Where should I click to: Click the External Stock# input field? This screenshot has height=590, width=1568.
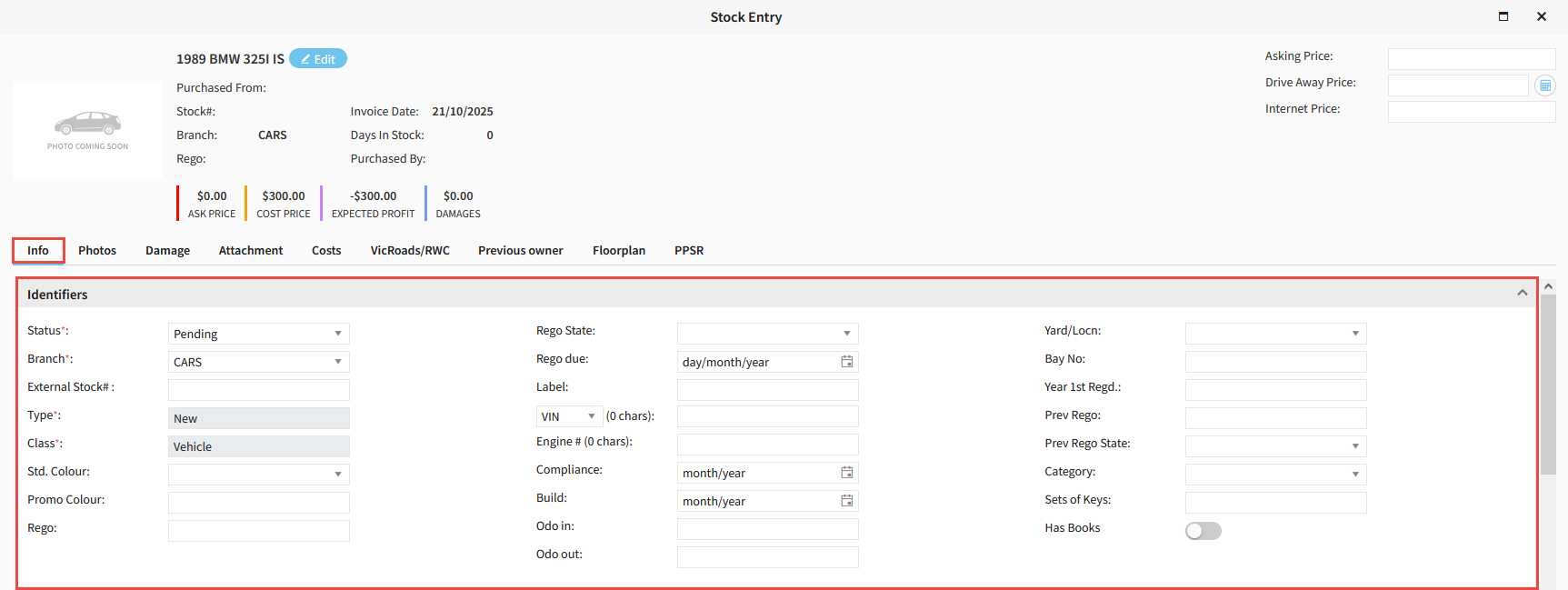pos(259,390)
